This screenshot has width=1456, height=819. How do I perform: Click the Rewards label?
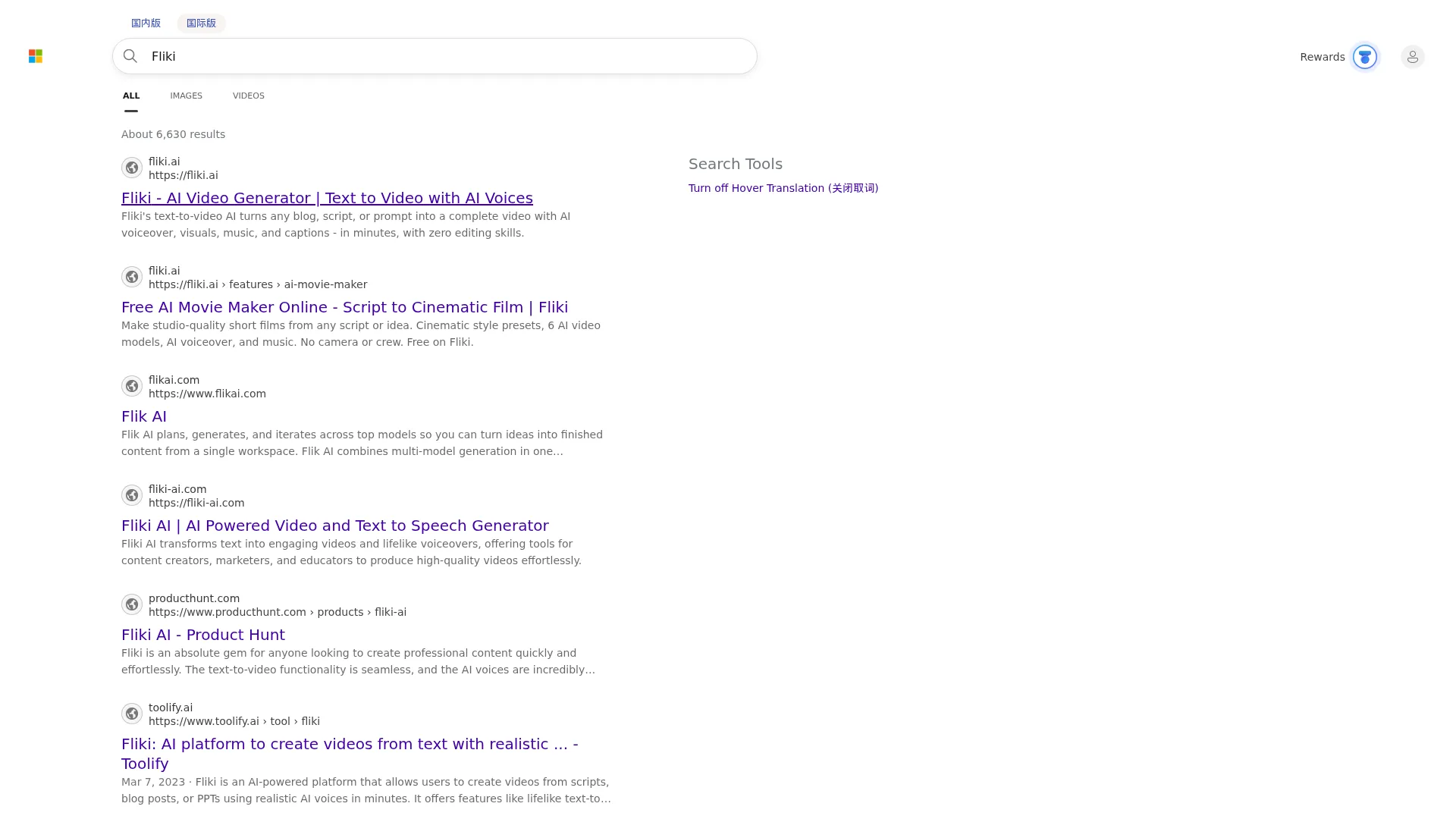click(x=1322, y=57)
